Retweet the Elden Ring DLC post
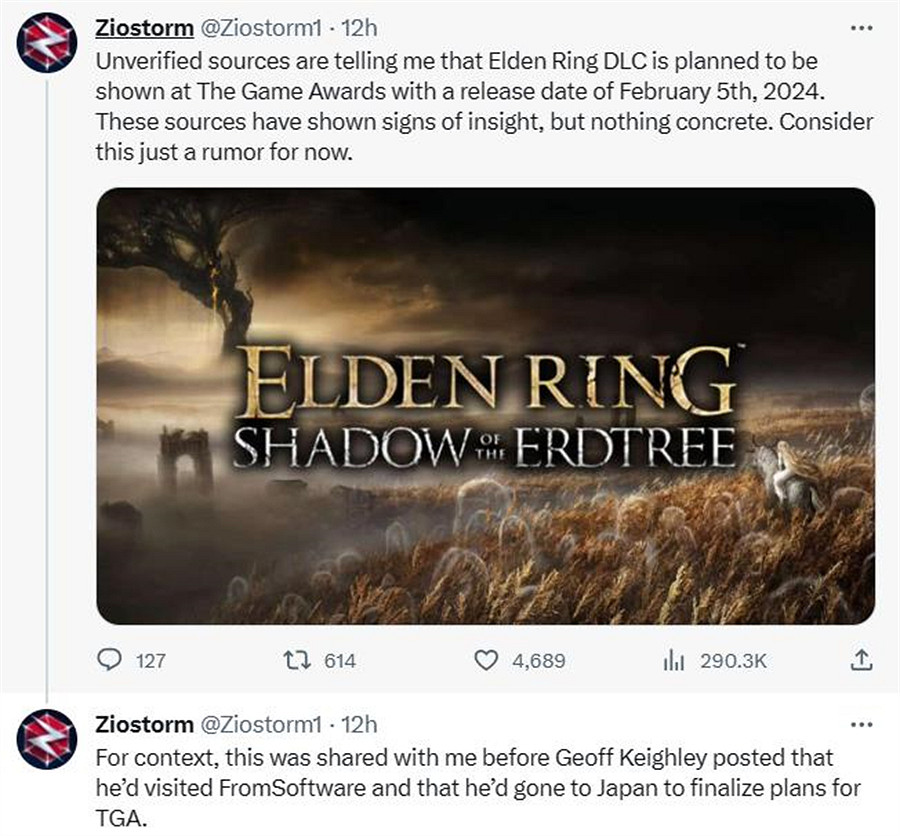Image resolution: width=900 pixels, height=836 pixels. 297,660
